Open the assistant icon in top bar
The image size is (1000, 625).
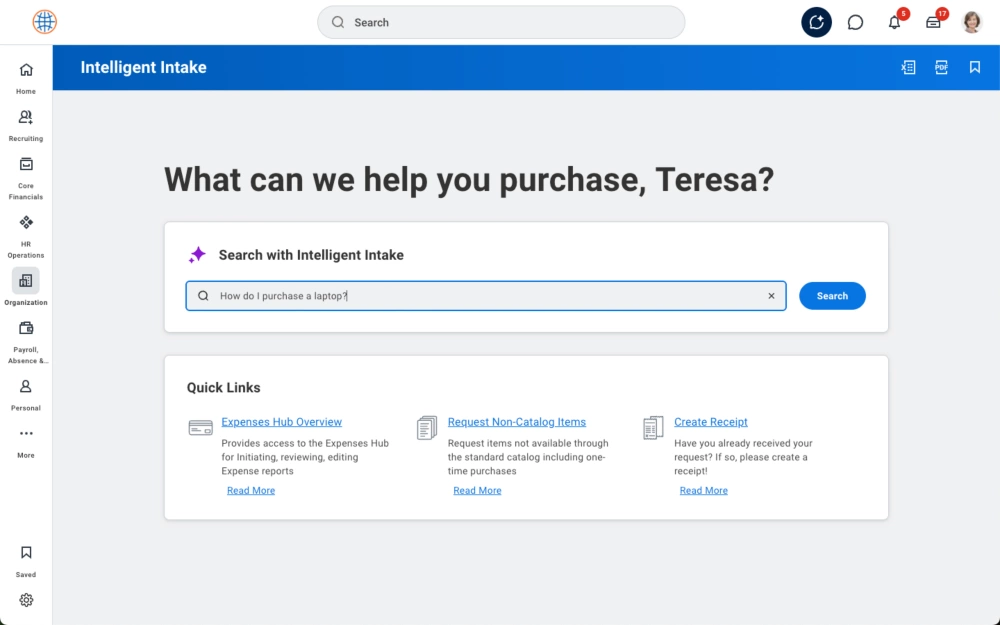[816, 22]
